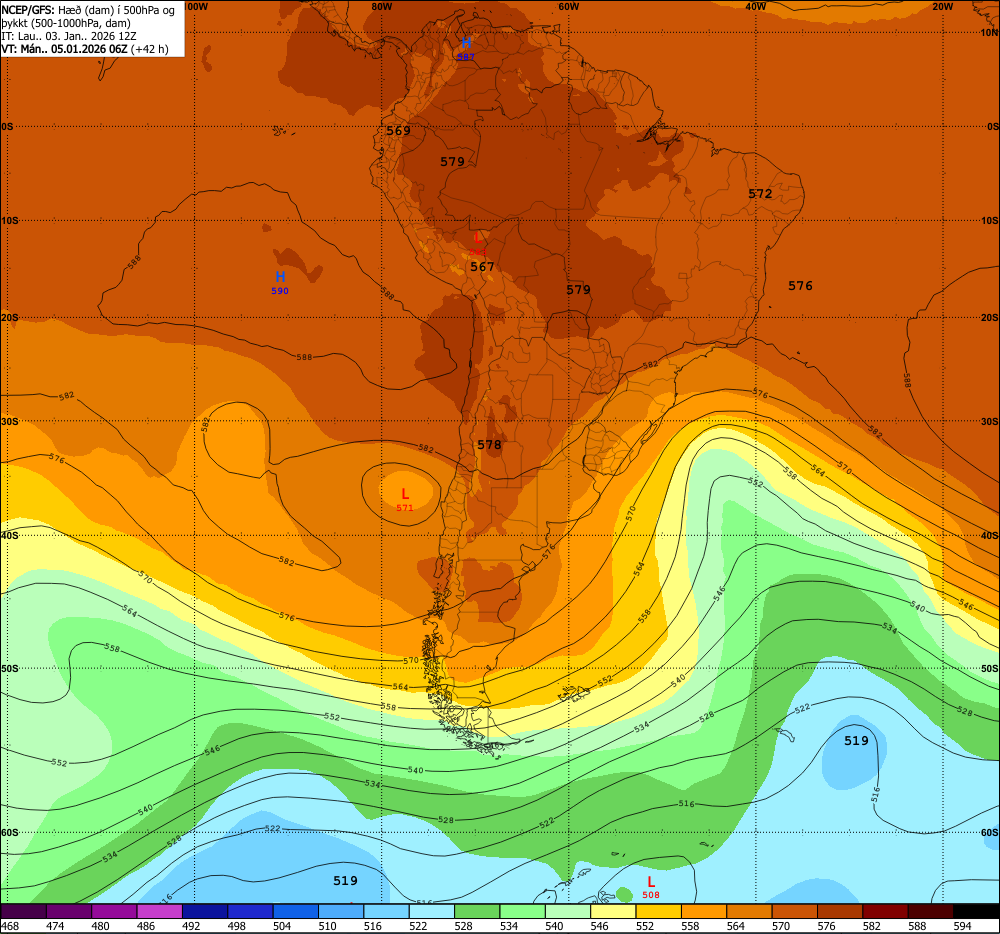The height and width of the screenshot is (934, 1000).
Task: Select the yellow legend swatch between 546 and 552
Action: coord(613,911)
